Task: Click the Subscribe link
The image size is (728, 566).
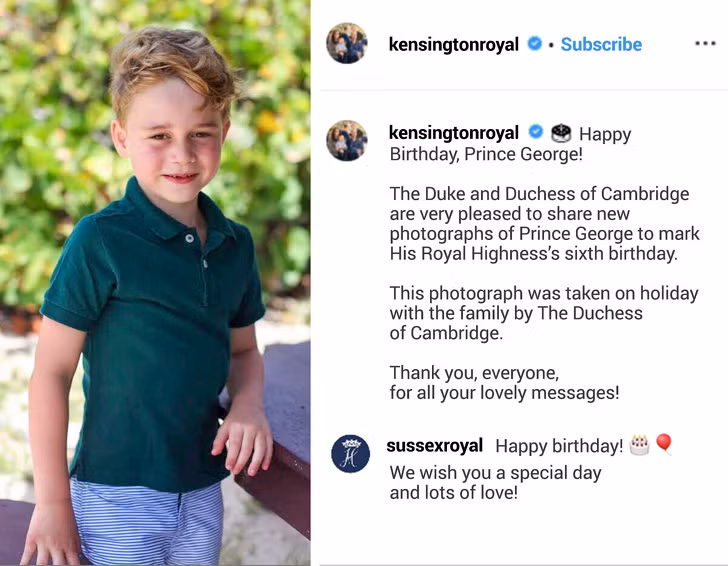Action: point(601,44)
